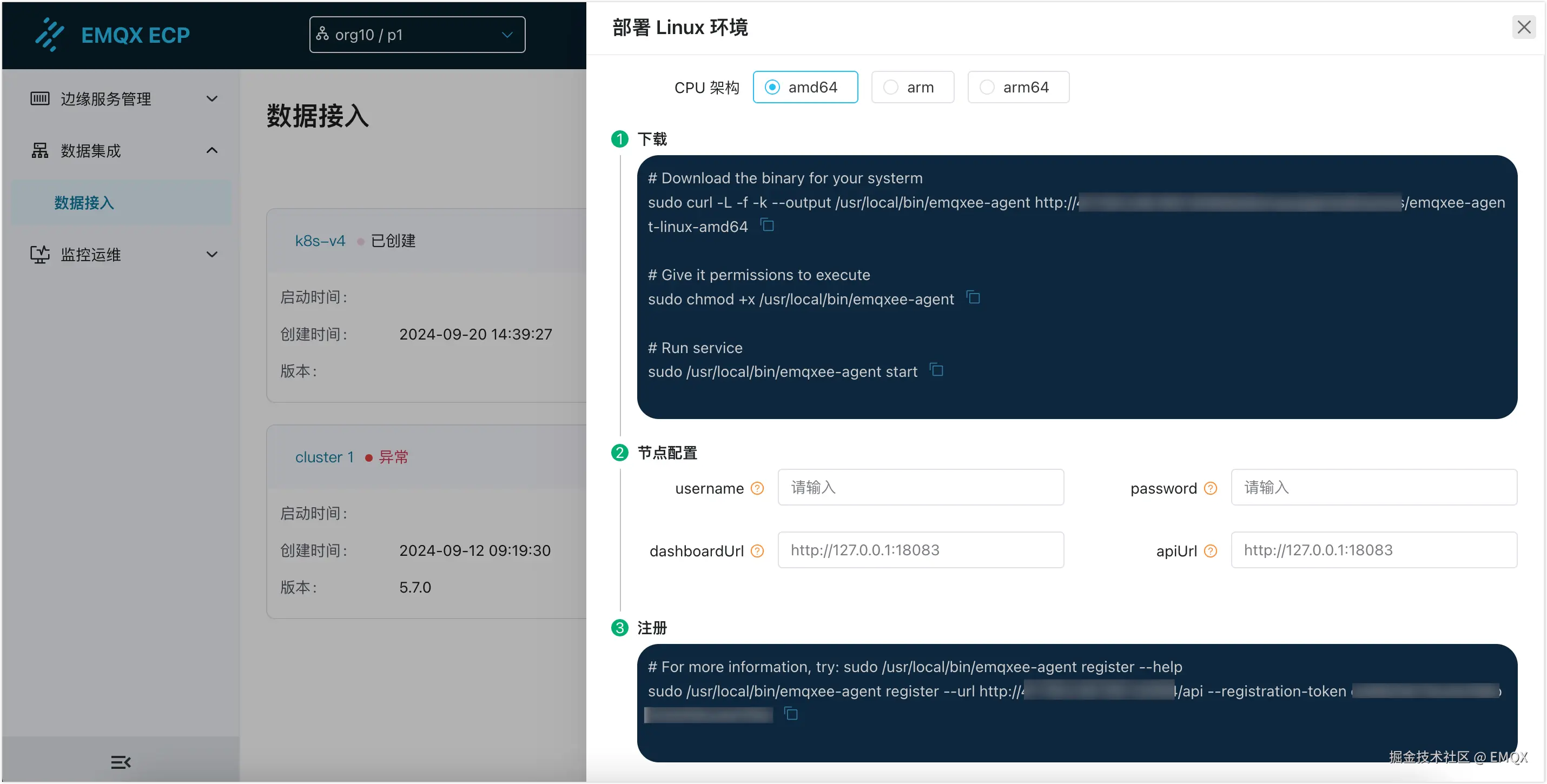Open the k8s-v4 cluster link
The width and height of the screenshot is (1547, 784).
(x=320, y=241)
